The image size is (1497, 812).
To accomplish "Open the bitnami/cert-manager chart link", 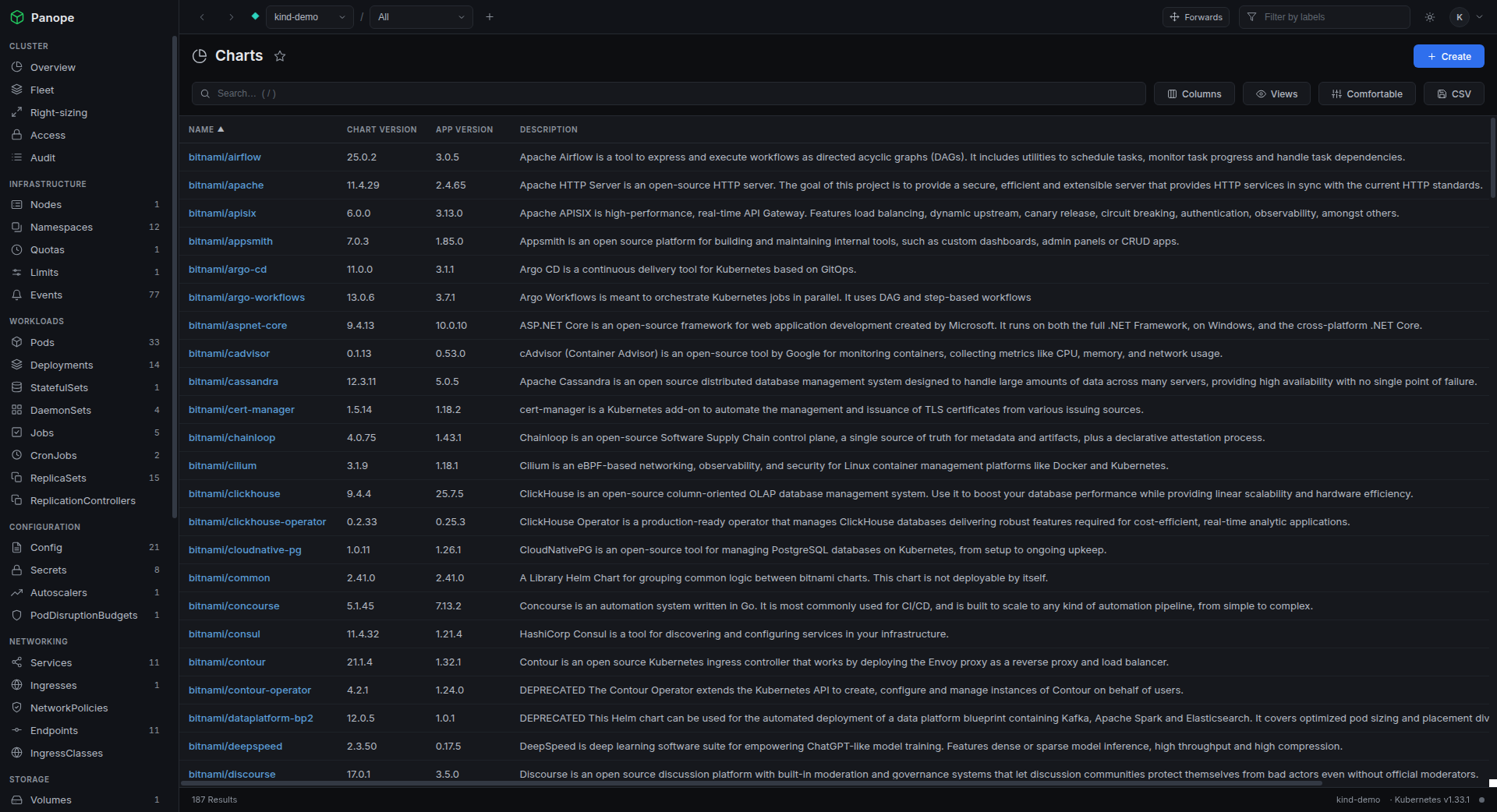I will click(242, 409).
